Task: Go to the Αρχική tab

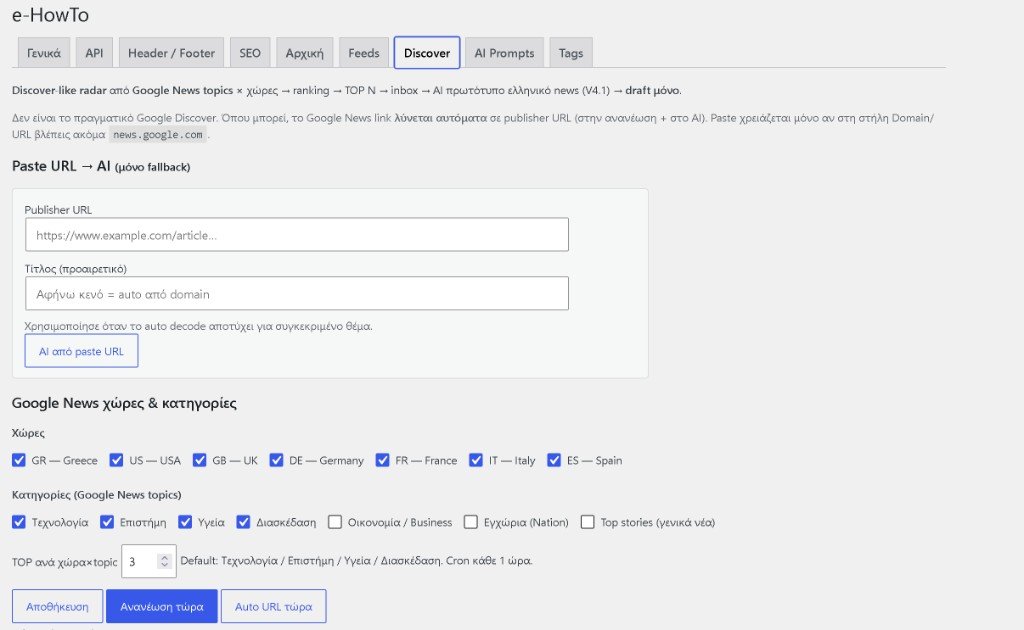Action: point(304,53)
